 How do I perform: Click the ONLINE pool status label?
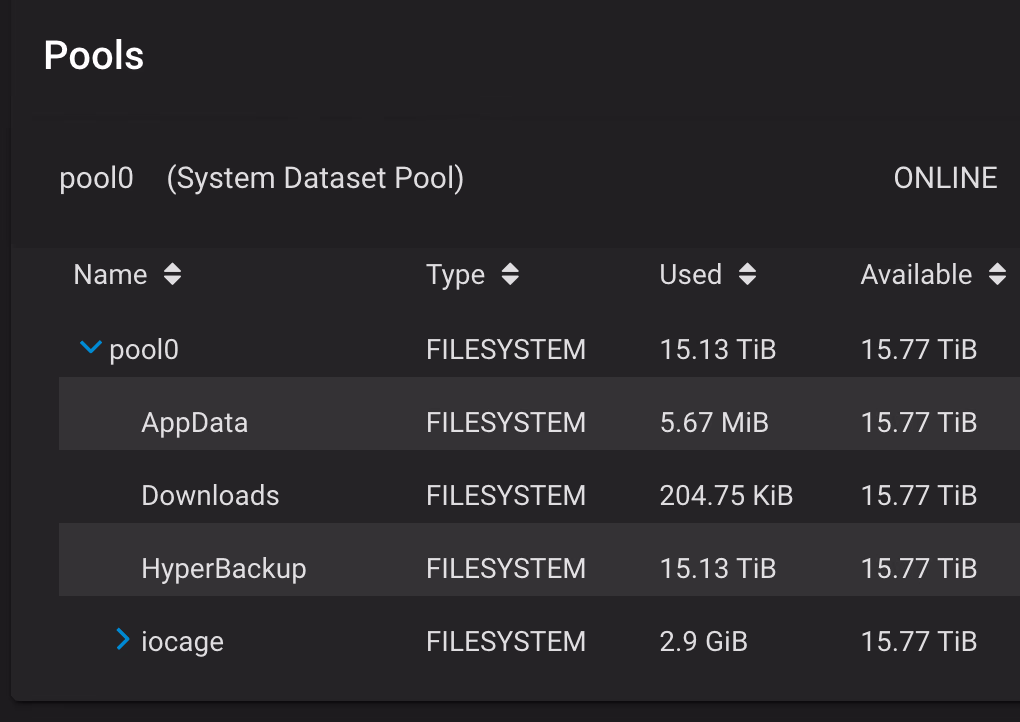pyautogui.click(x=944, y=178)
